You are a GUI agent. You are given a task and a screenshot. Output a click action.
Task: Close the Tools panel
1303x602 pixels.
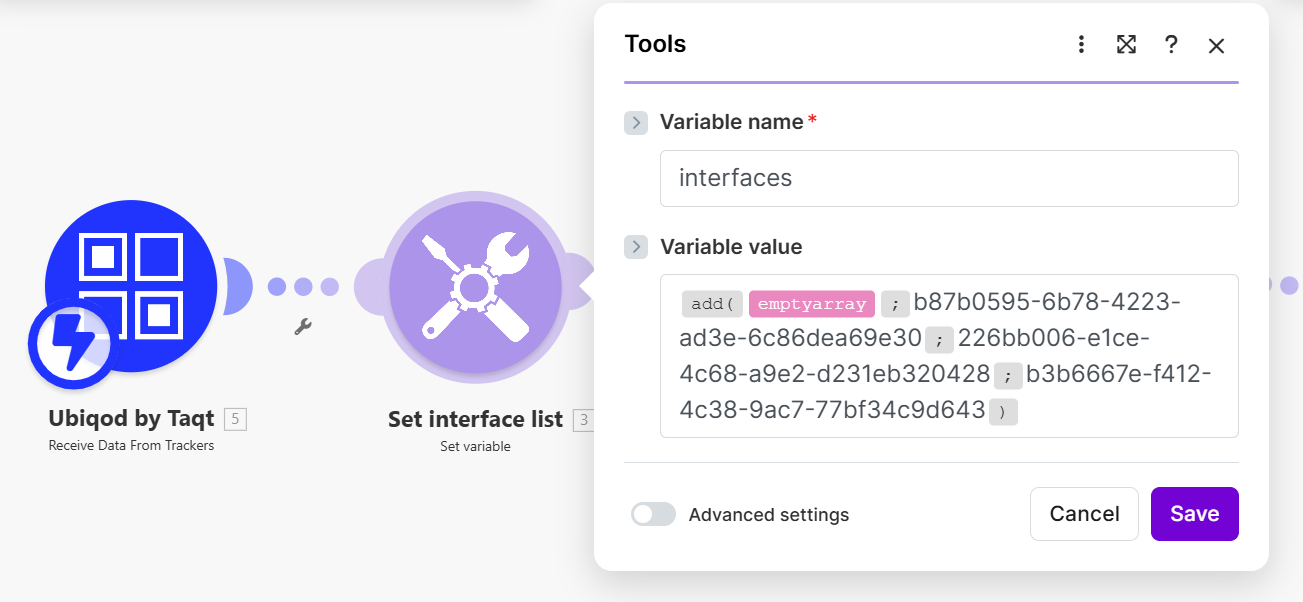[x=1216, y=45]
